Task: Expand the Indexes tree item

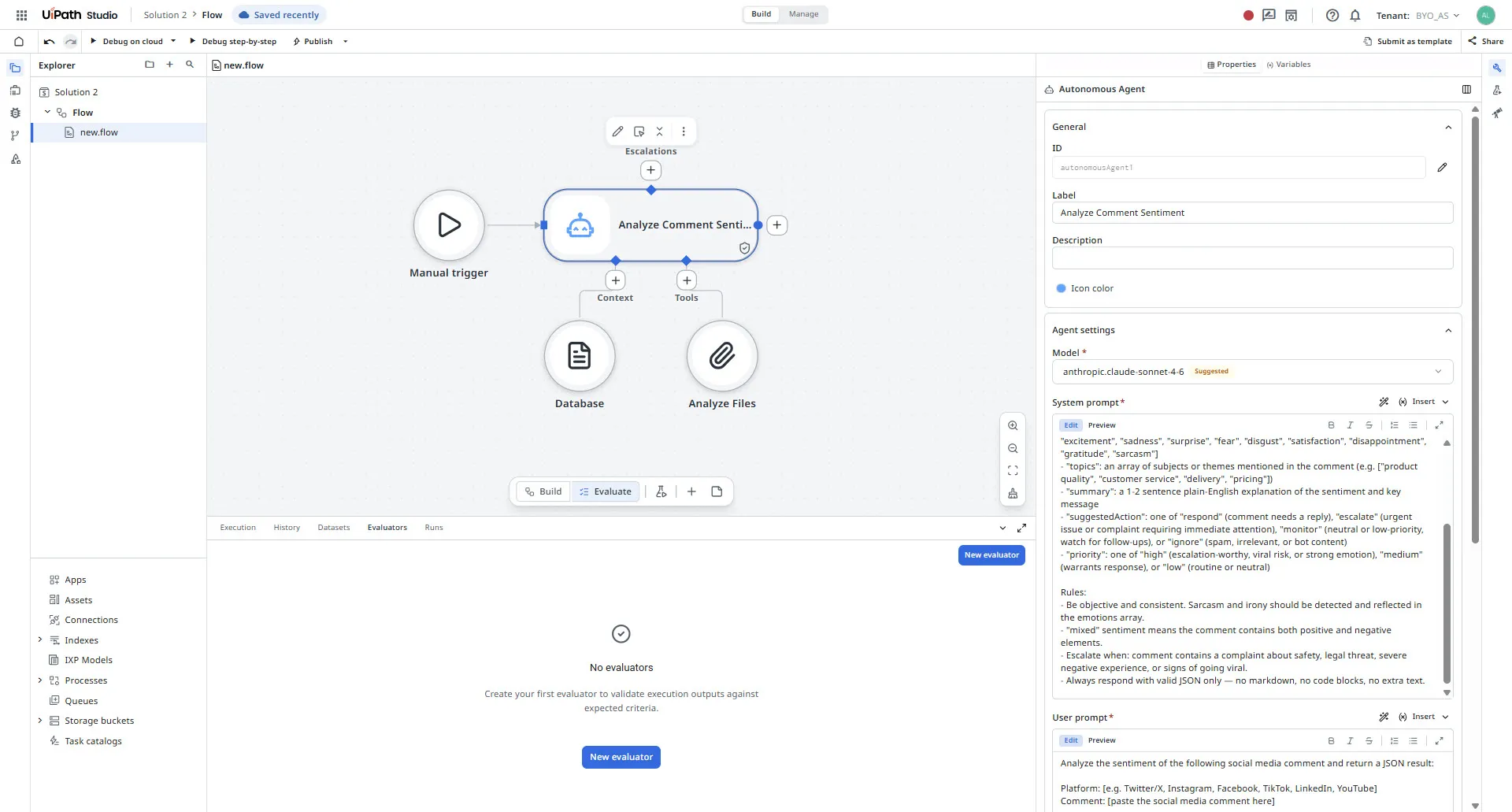Action: [40, 640]
